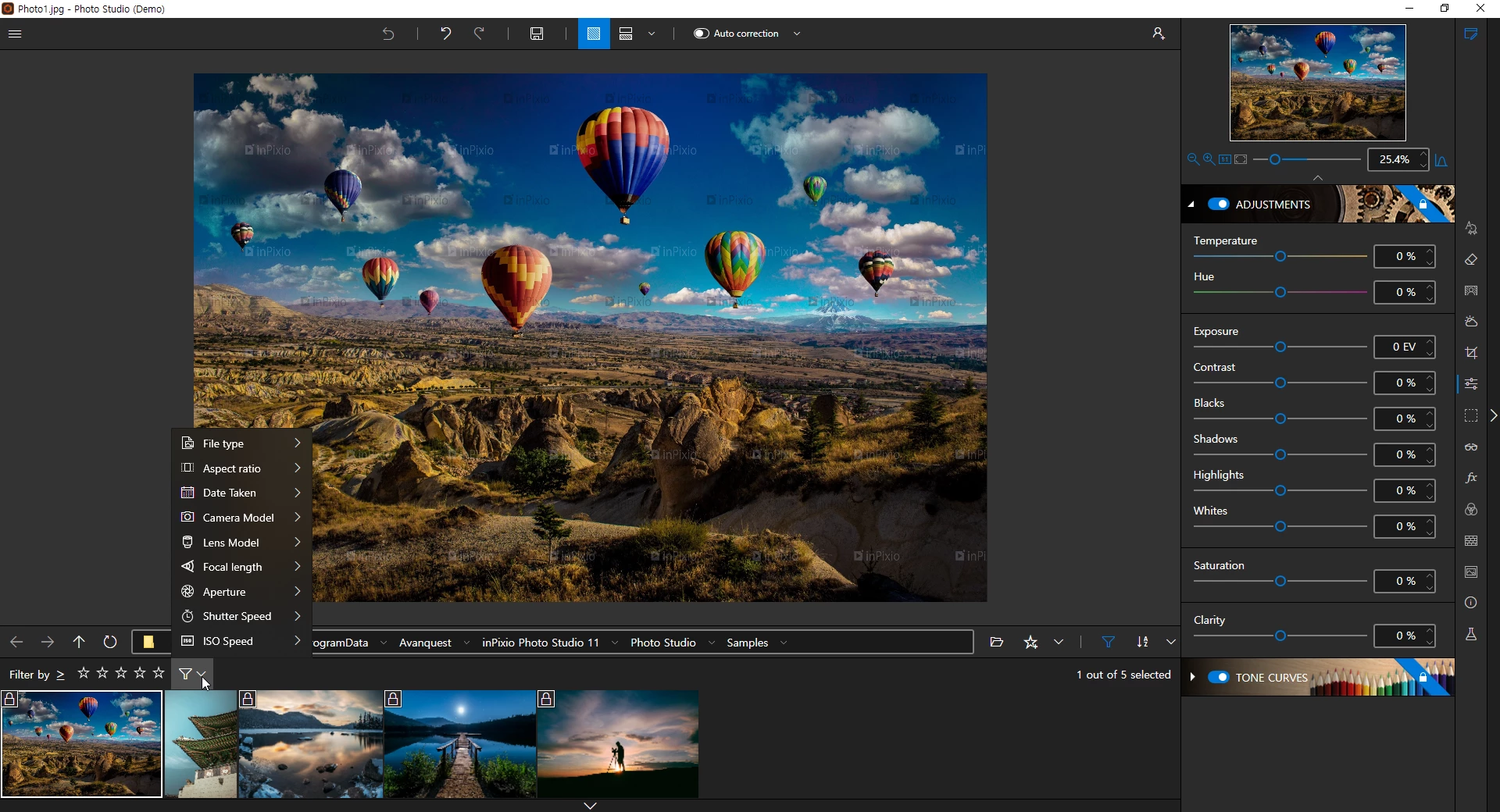This screenshot has width=1500, height=812.
Task: Toggle the Auto correction switch
Action: (x=702, y=34)
